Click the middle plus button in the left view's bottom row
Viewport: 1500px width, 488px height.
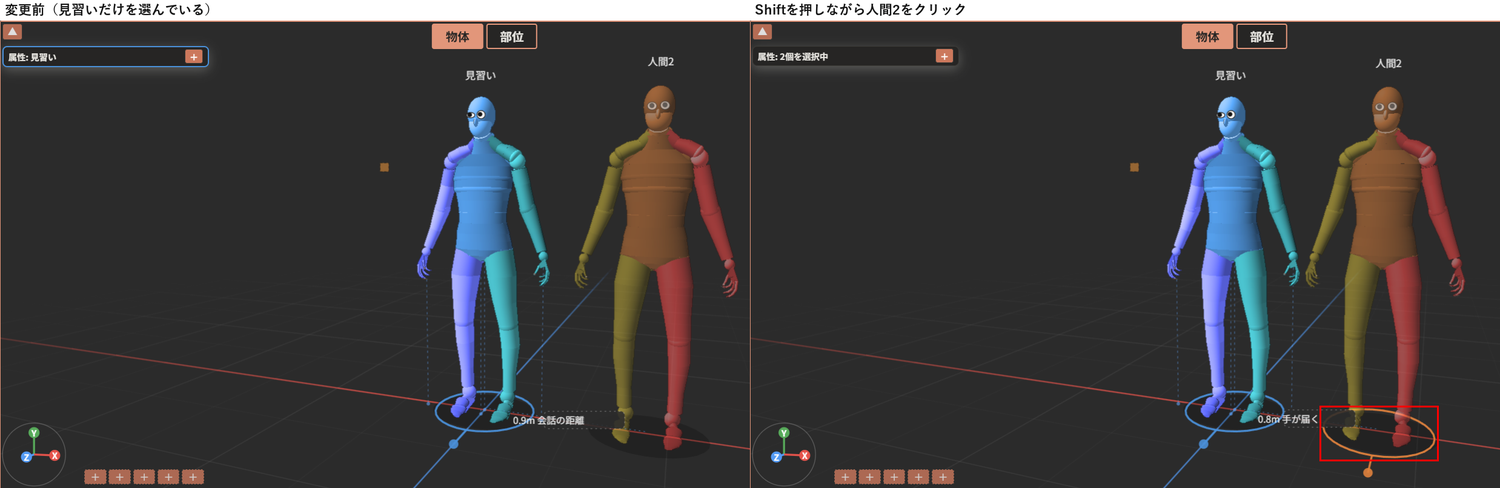[144, 477]
